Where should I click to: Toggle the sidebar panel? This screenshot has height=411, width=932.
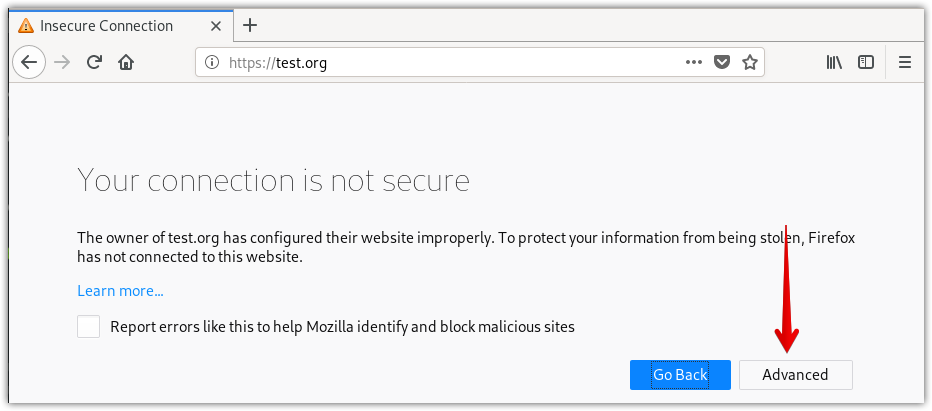pyautogui.click(x=866, y=62)
